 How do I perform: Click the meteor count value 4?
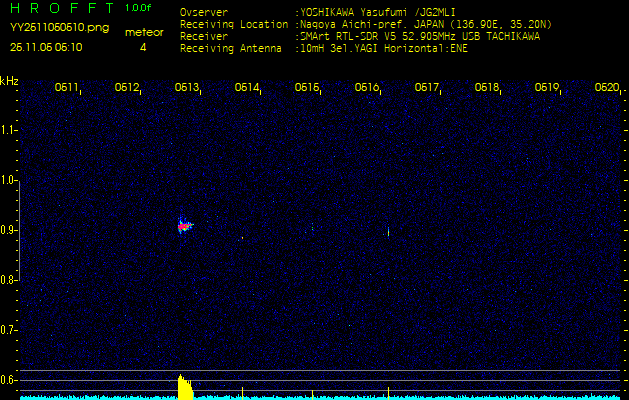point(143,47)
